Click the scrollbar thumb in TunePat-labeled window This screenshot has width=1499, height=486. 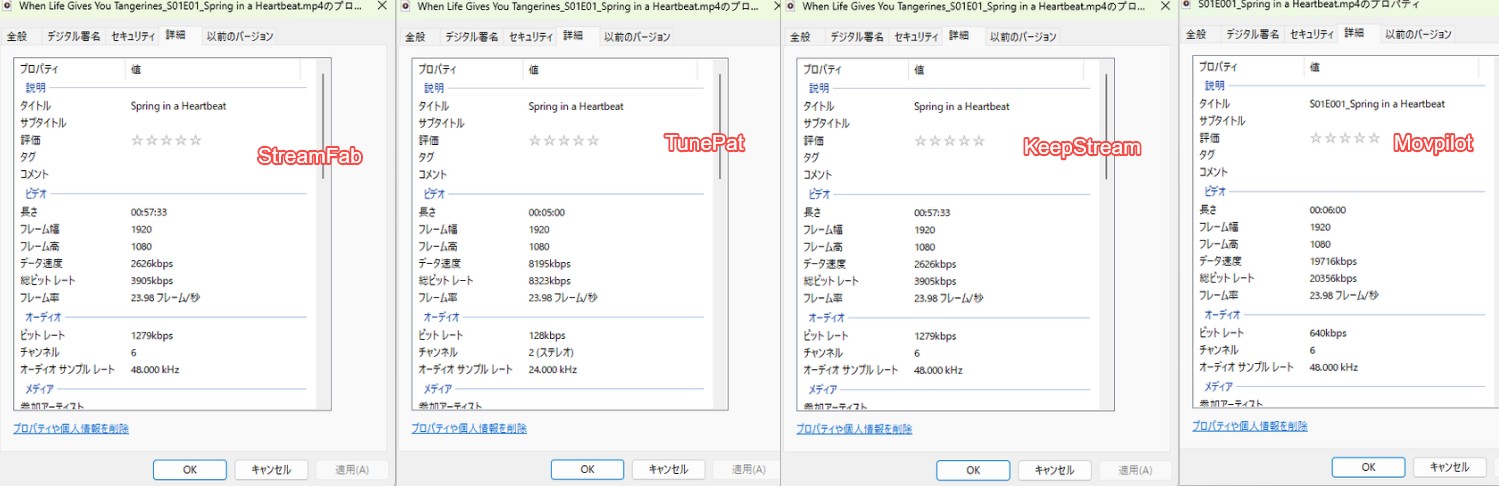click(719, 125)
